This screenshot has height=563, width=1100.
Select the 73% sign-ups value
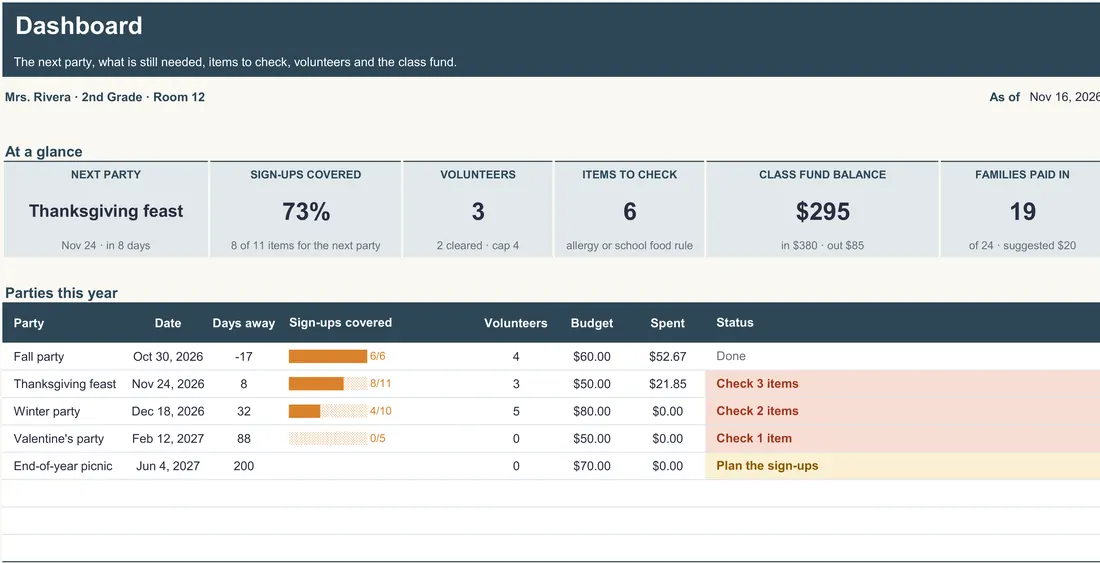coord(306,211)
